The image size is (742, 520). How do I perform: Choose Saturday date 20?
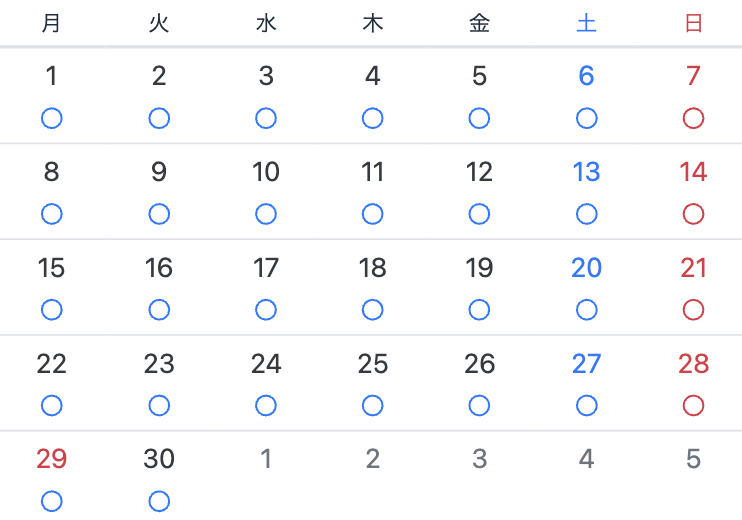tap(587, 268)
